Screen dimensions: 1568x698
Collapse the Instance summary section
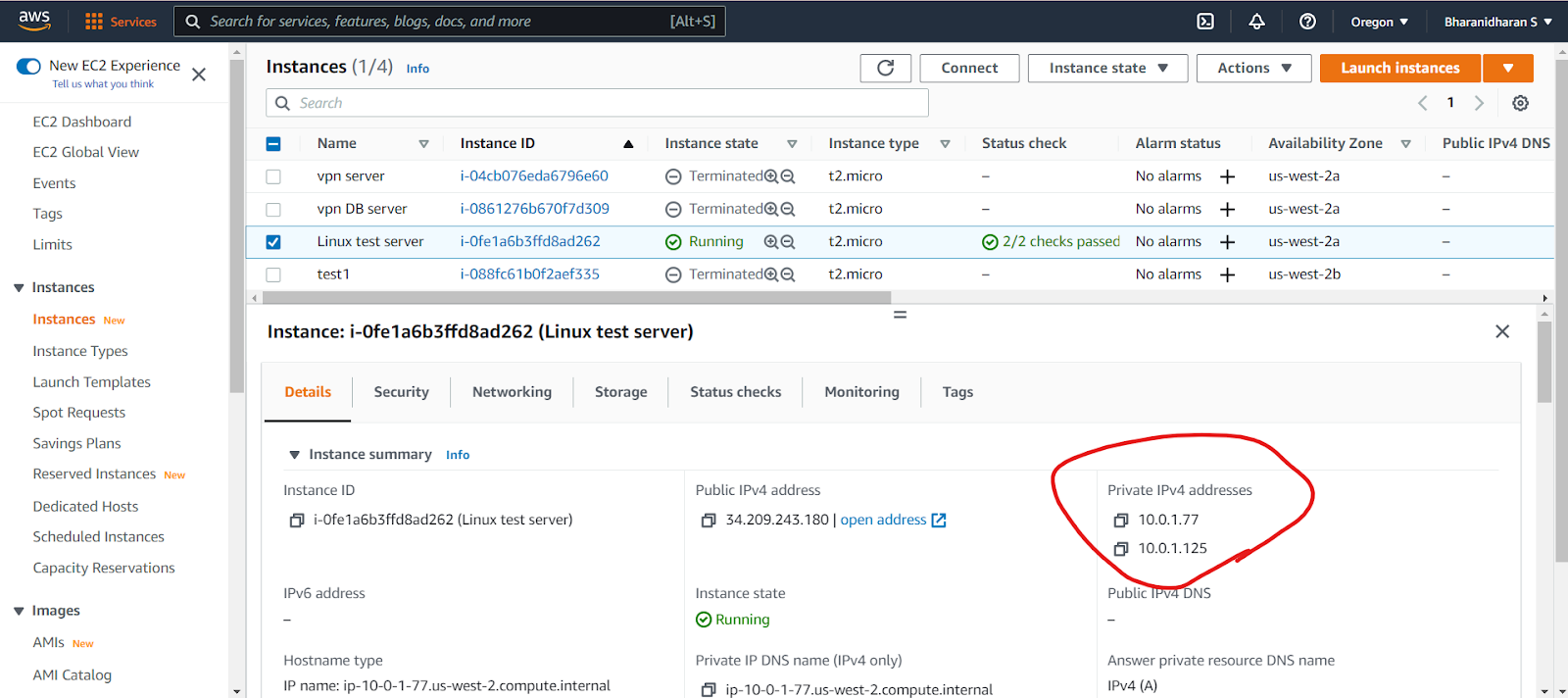[x=294, y=455]
